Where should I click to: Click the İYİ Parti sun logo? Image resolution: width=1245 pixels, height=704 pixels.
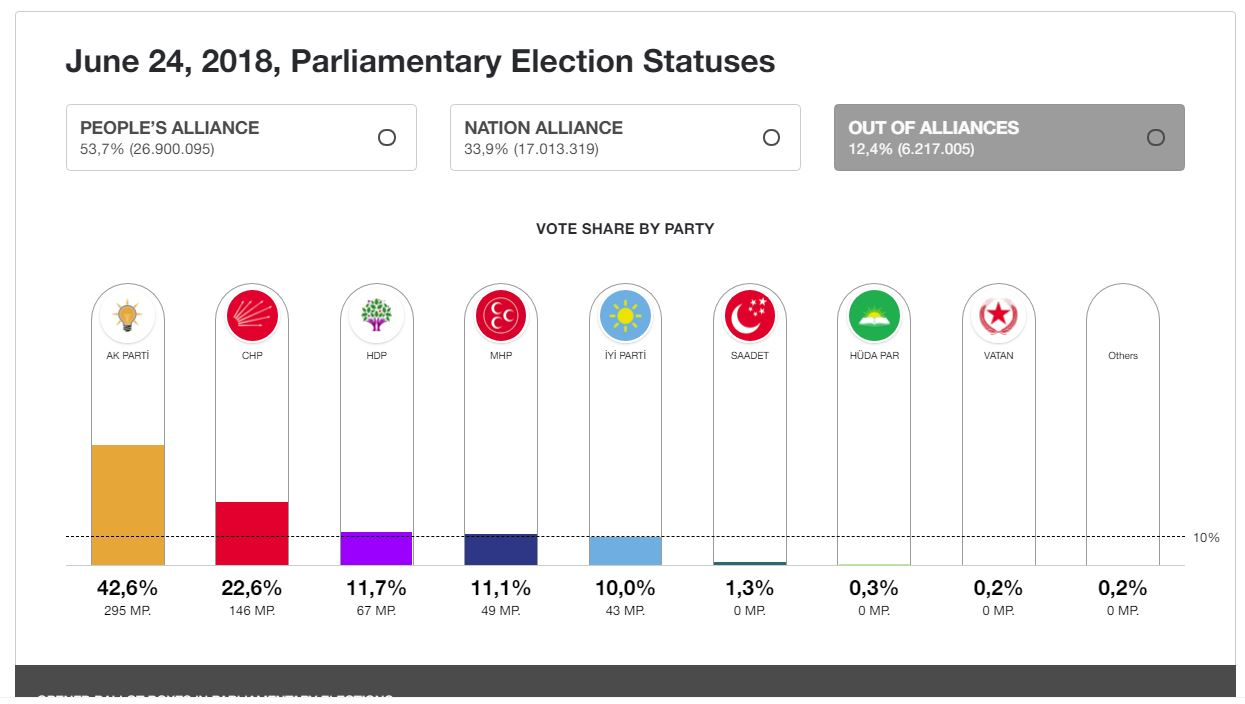pyautogui.click(x=625, y=318)
